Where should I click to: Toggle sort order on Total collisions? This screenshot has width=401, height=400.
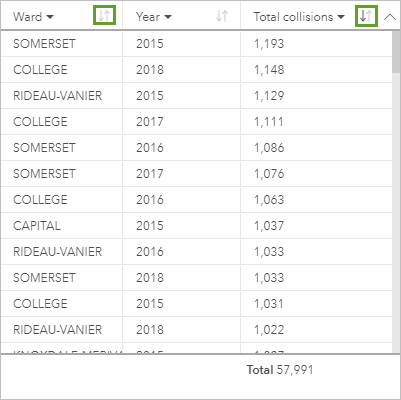(366, 15)
